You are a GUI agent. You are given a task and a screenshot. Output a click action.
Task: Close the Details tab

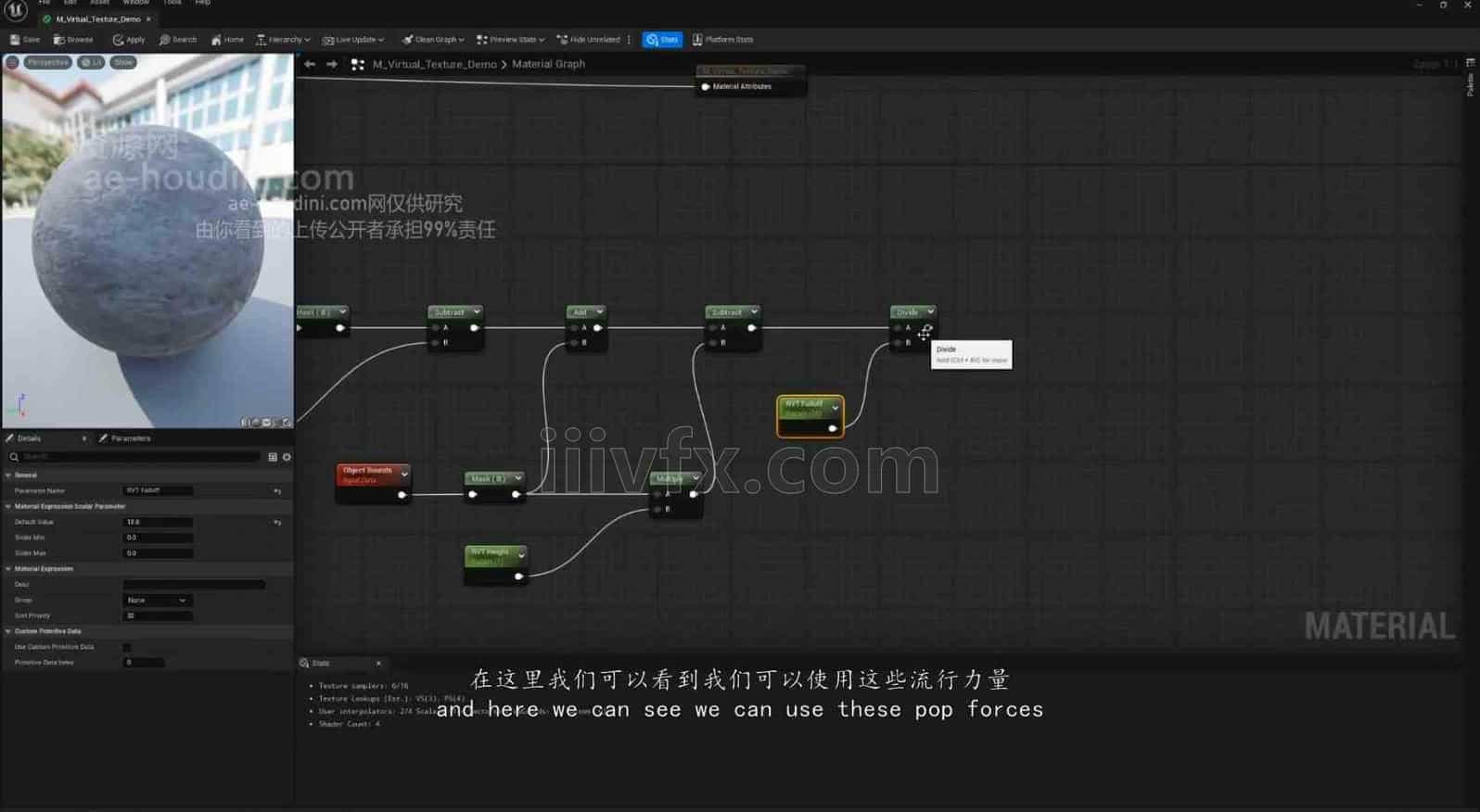pos(83,438)
